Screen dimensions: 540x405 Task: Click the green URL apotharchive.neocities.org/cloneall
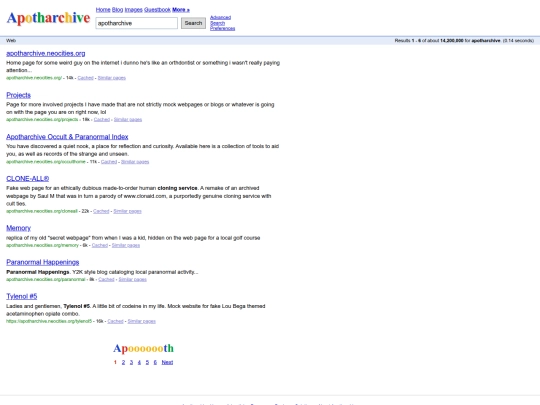coord(42,211)
